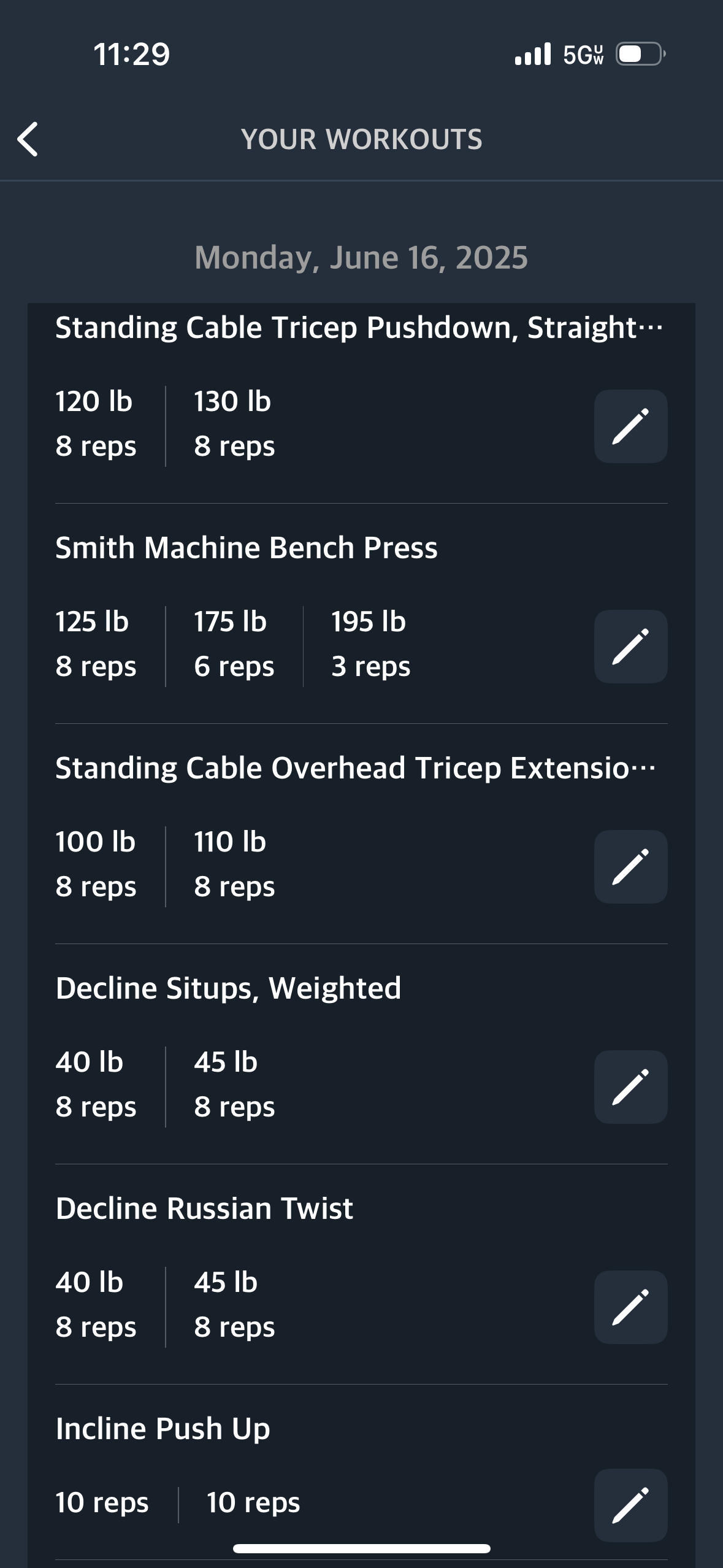The height and width of the screenshot is (1568, 723).
Task: Edit Incline Push Up sets
Action: [x=630, y=1505]
